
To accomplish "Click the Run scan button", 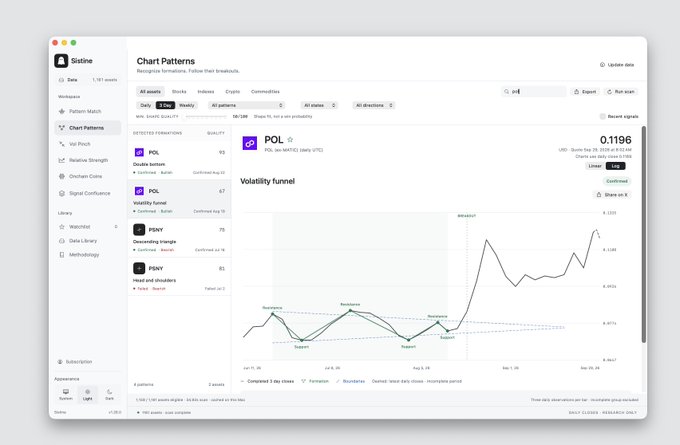I will [621, 92].
